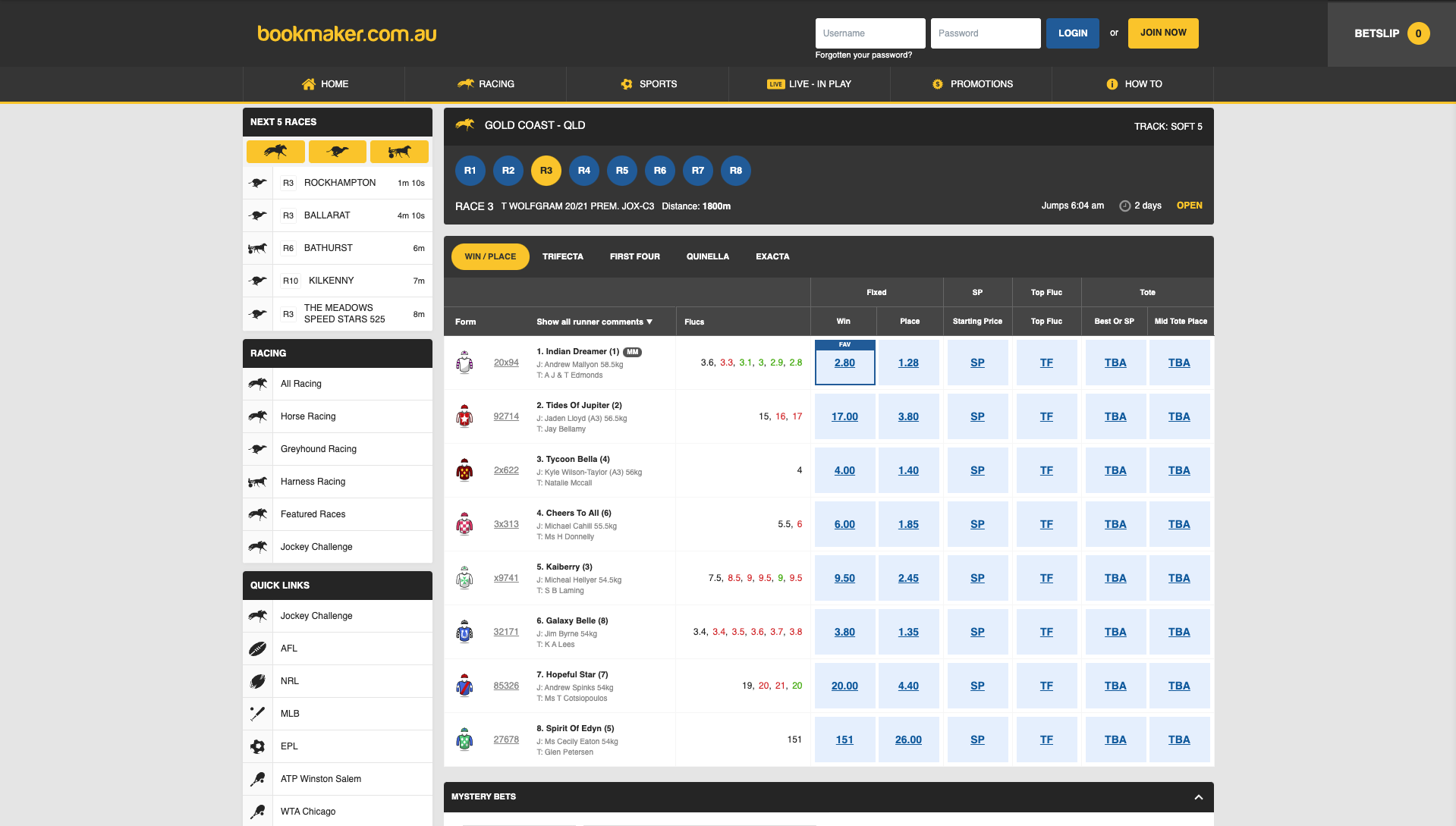Click the WTA Chicago tennis icon
The height and width of the screenshot is (826, 1456).
pyautogui.click(x=258, y=812)
